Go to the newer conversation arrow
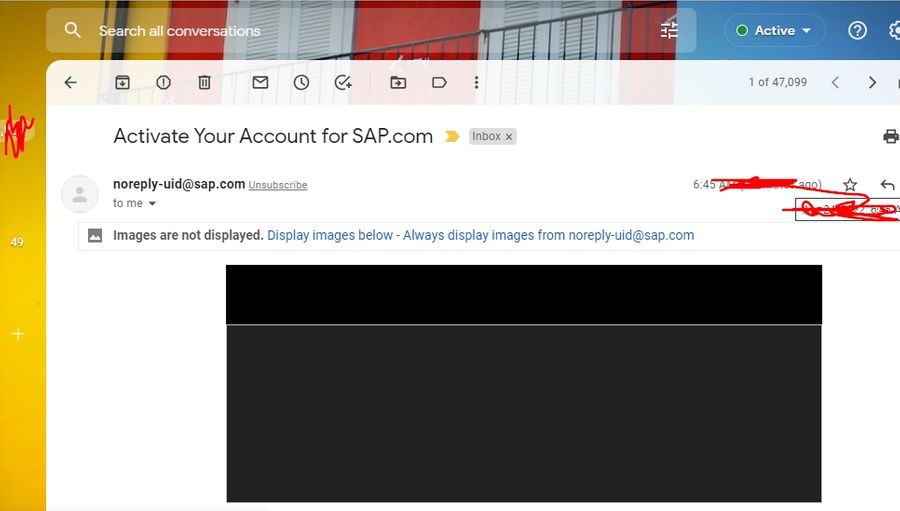This screenshot has width=900, height=511. point(836,83)
